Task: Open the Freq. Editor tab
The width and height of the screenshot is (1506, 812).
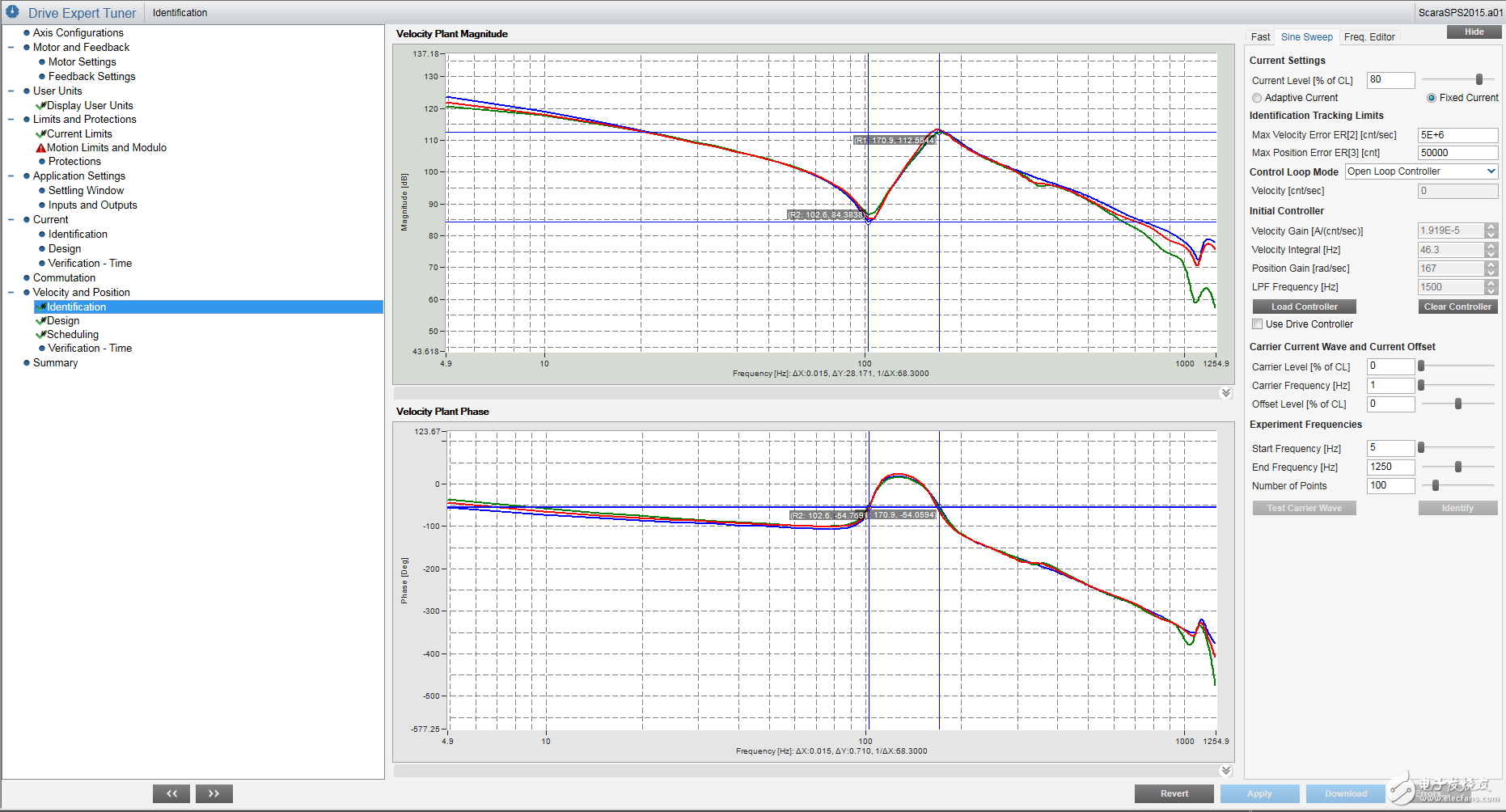Action: [1369, 37]
